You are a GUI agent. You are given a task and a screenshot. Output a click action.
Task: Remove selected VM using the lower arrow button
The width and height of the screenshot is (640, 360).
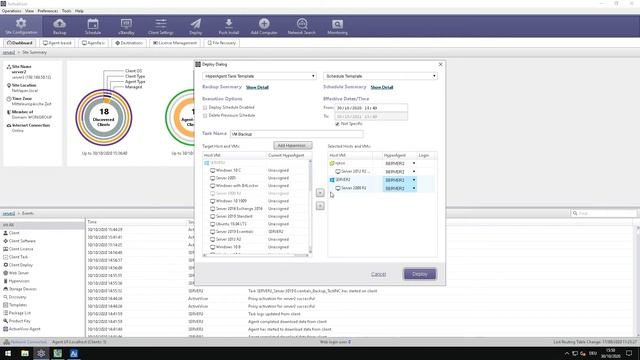click(320, 206)
